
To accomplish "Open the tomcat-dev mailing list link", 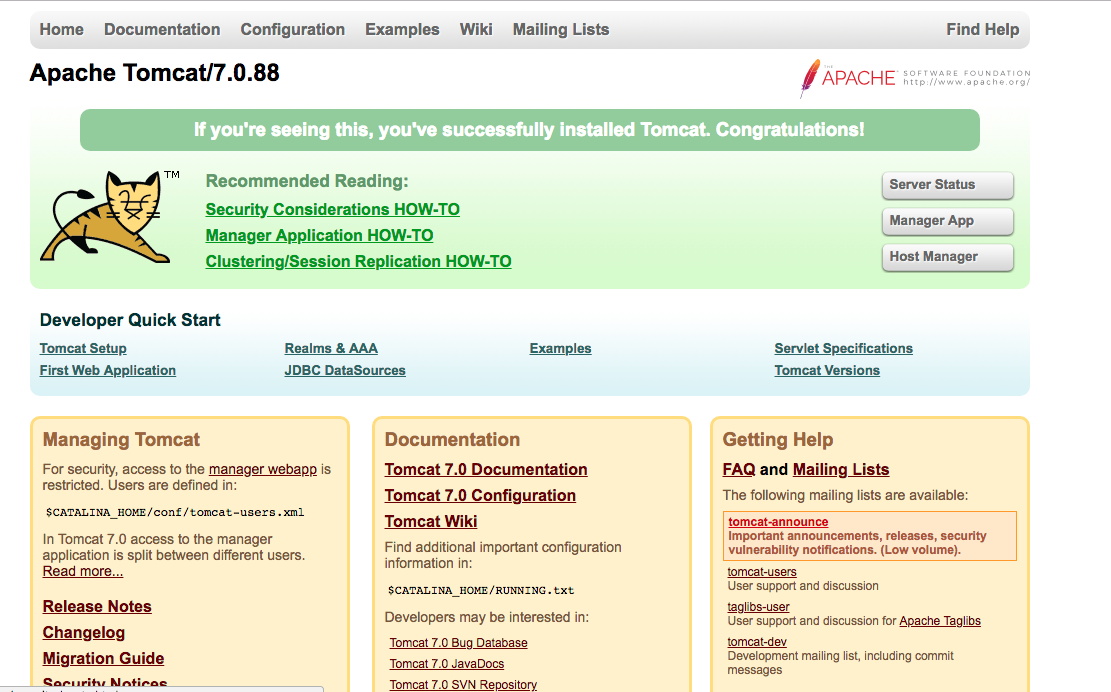I will point(757,642).
